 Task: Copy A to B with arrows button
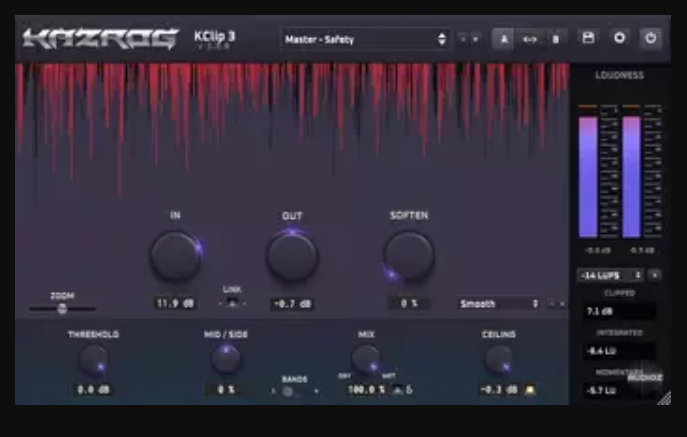[x=530, y=39]
